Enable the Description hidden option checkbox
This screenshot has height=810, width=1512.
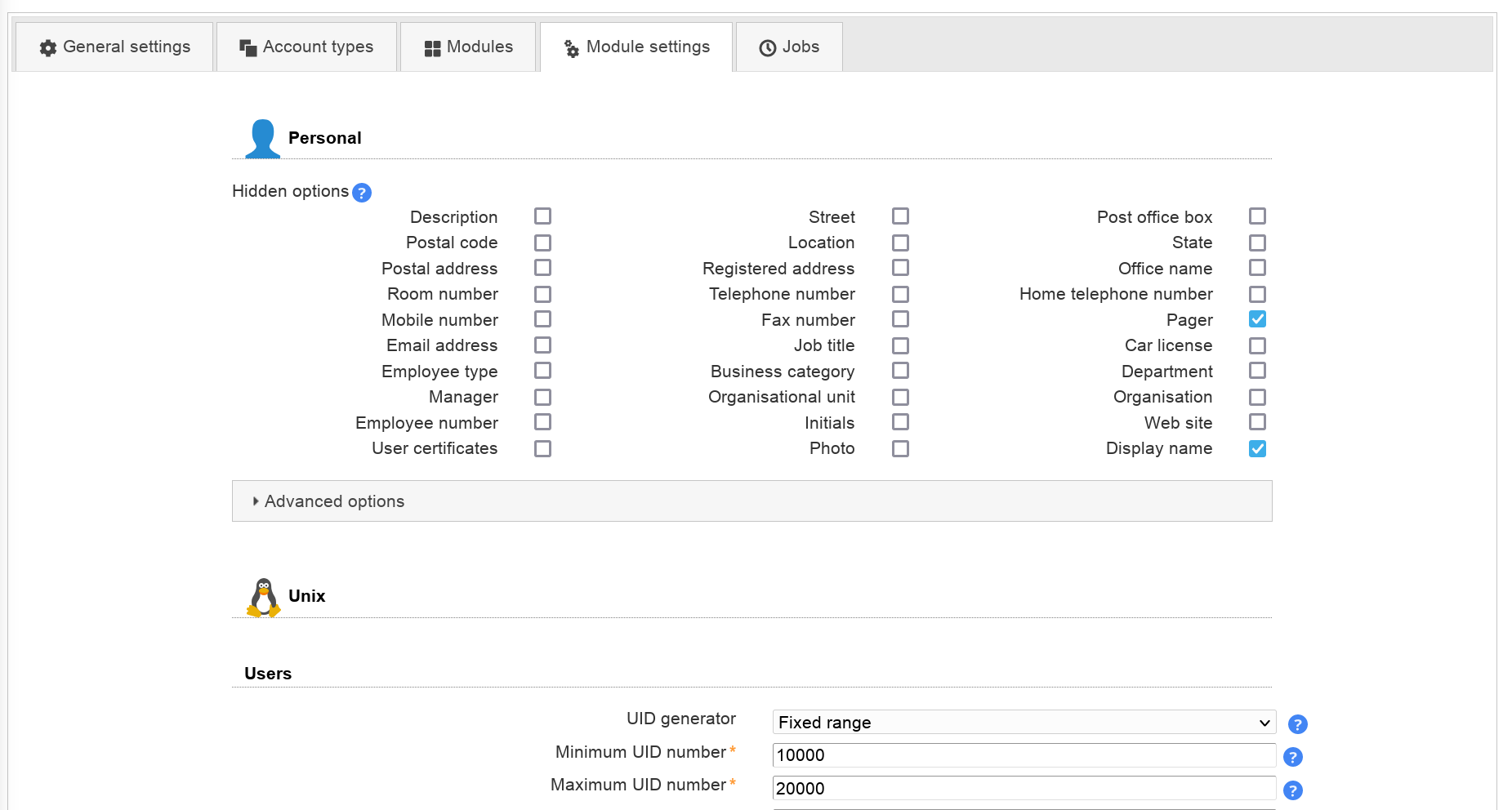coord(542,216)
